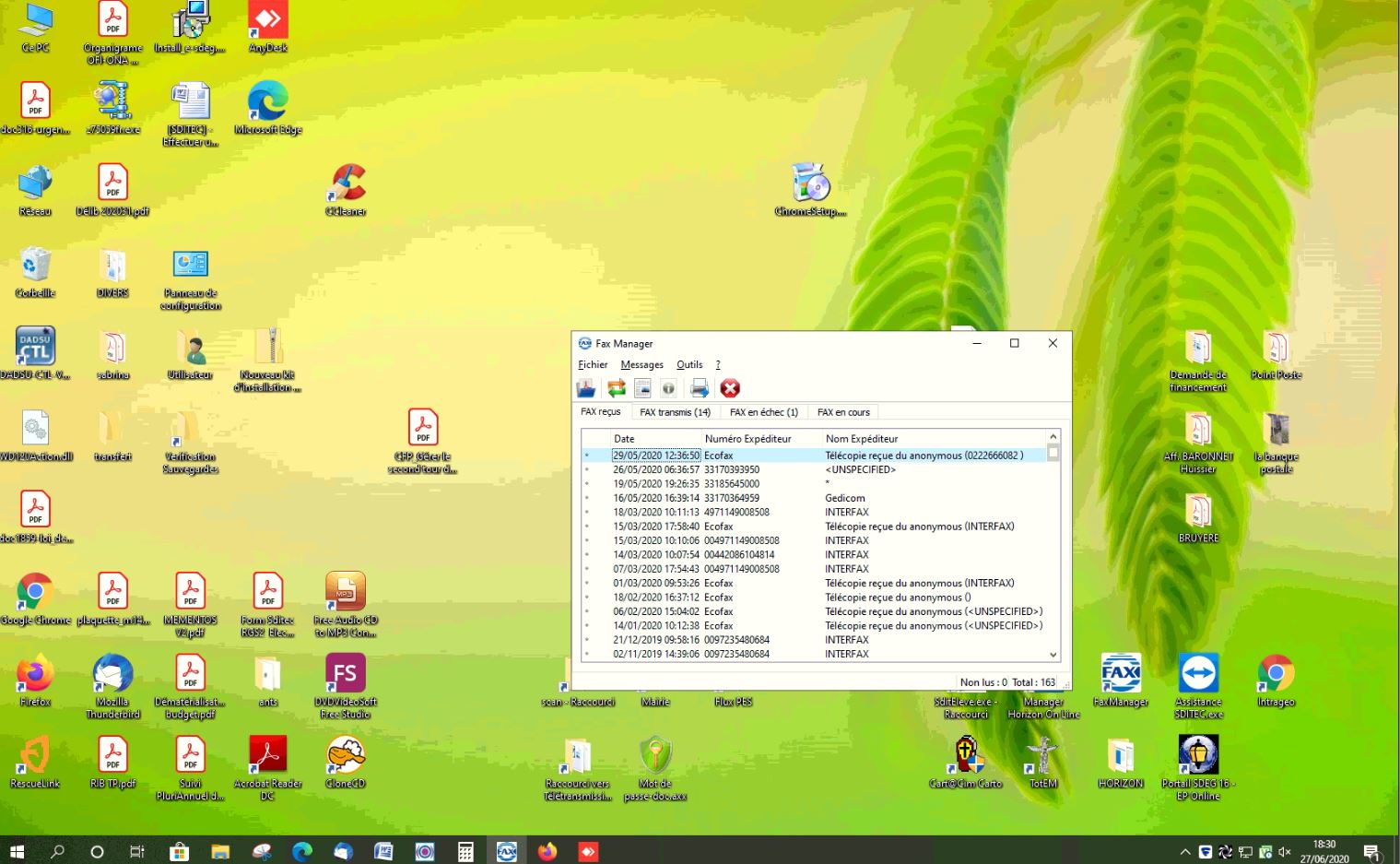Click the first toolbar icon with blue folder
Screen dimensions: 1400x864
586,388
